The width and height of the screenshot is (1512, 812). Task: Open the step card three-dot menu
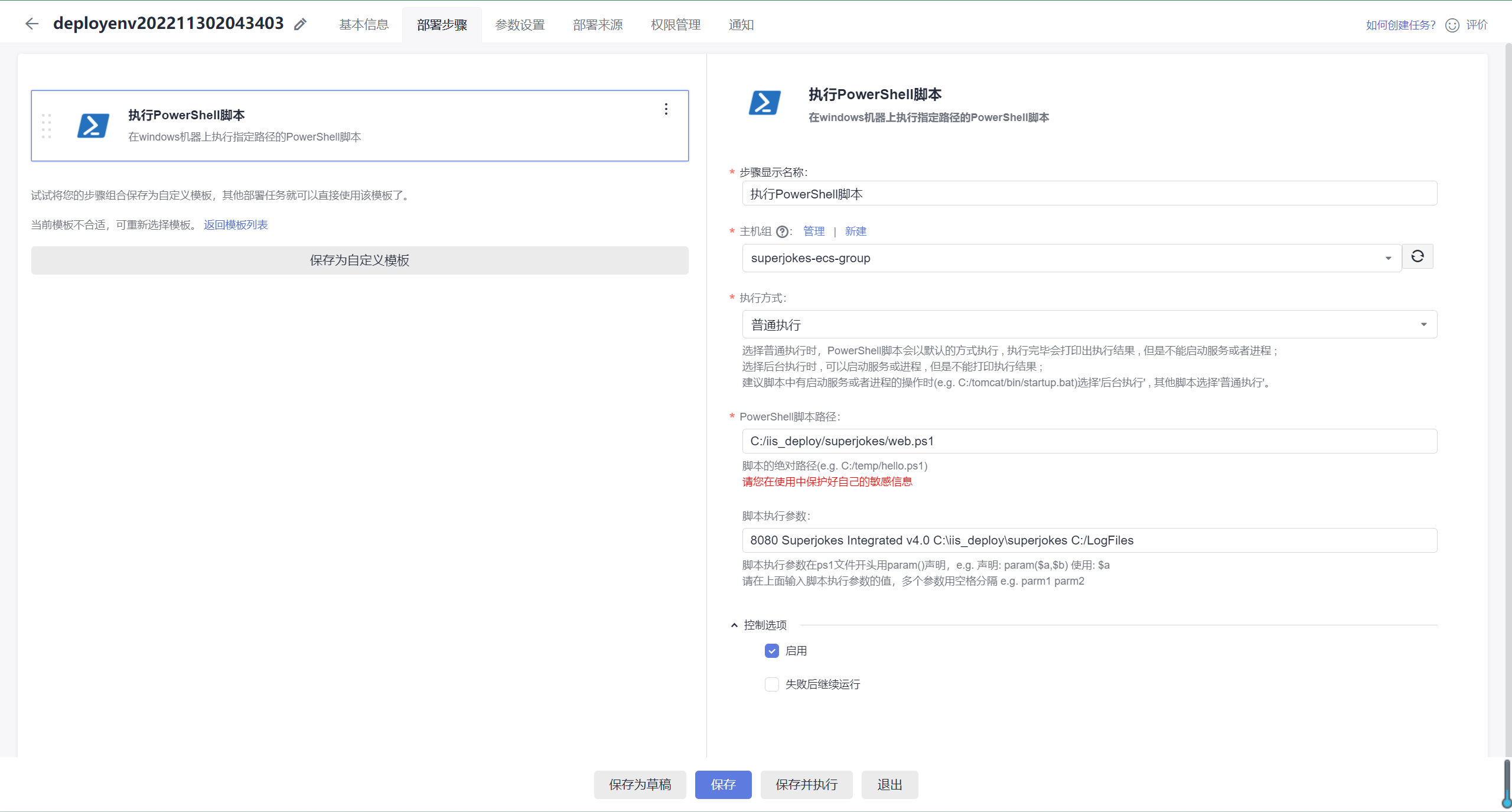(666, 109)
